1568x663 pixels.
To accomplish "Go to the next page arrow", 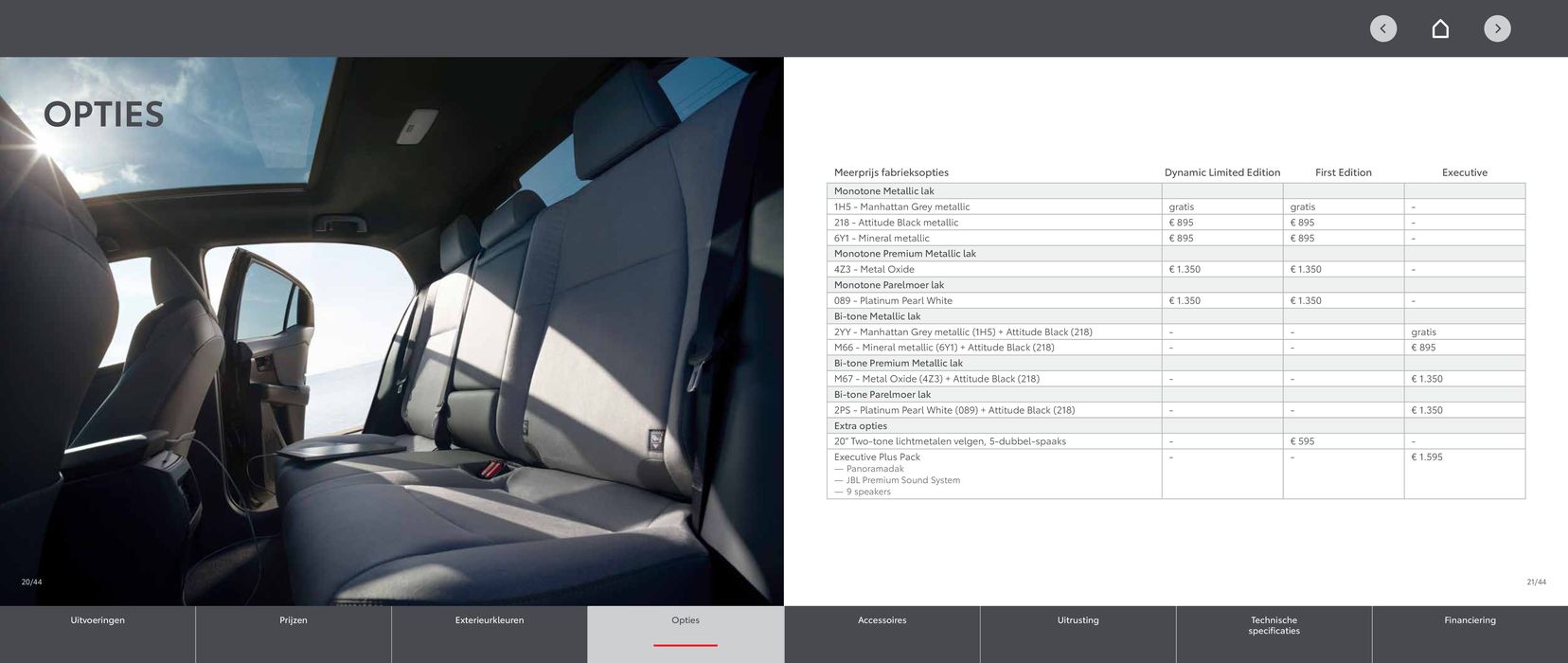I will (x=1497, y=28).
